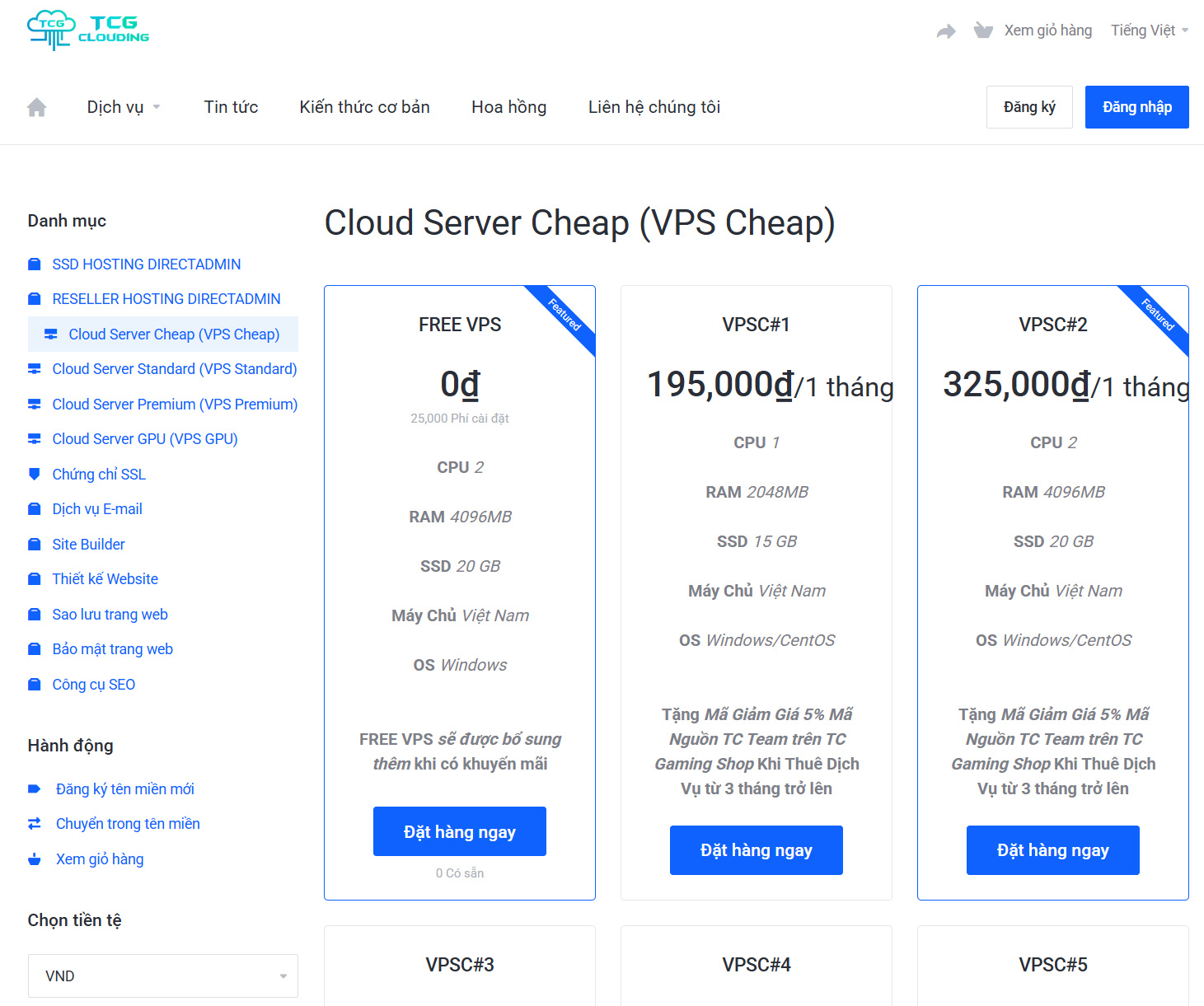Click the VPSC#4 plan card title
Screen dimensions: 1204x1006
pyautogui.click(x=756, y=965)
